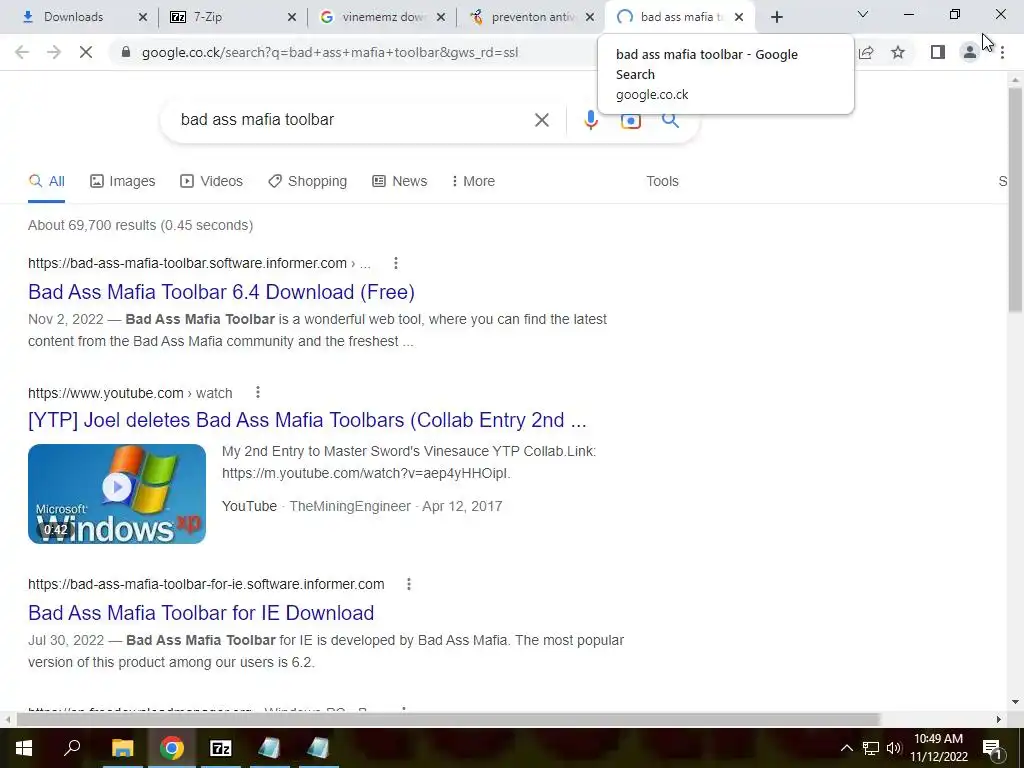The image size is (1024, 768).
Task: Open options for toolbar-for-ie result
Action: tap(409, 584)
